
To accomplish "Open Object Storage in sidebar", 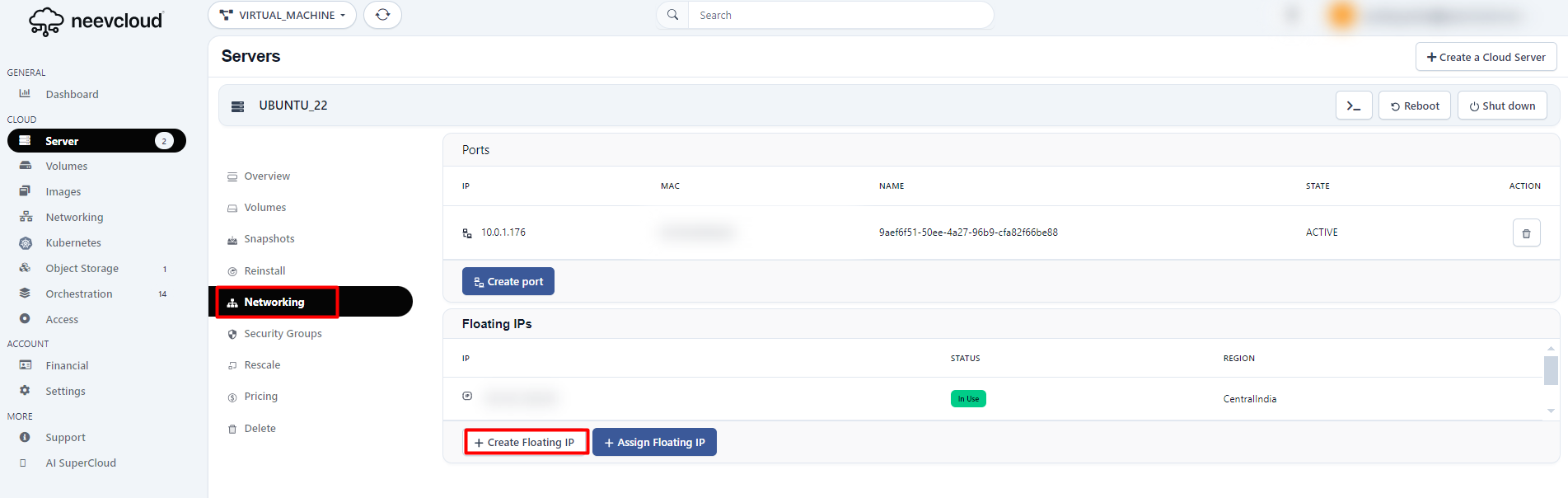I will [82, 269].
